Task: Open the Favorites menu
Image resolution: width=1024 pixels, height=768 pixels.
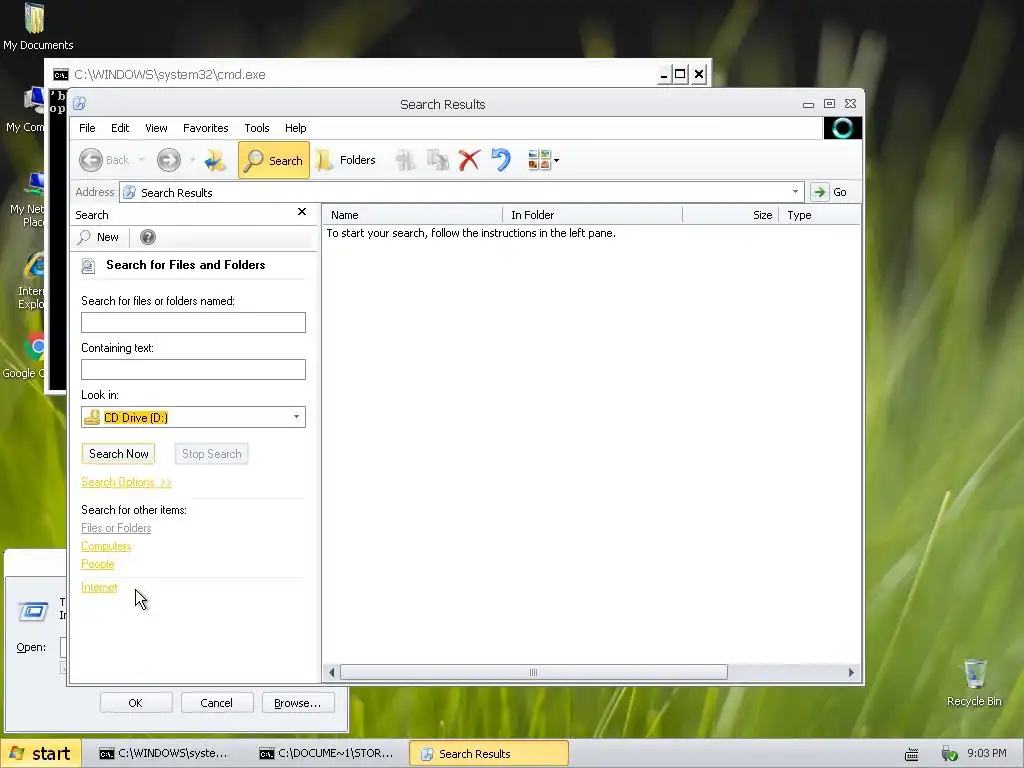Action: pos(206,128)
